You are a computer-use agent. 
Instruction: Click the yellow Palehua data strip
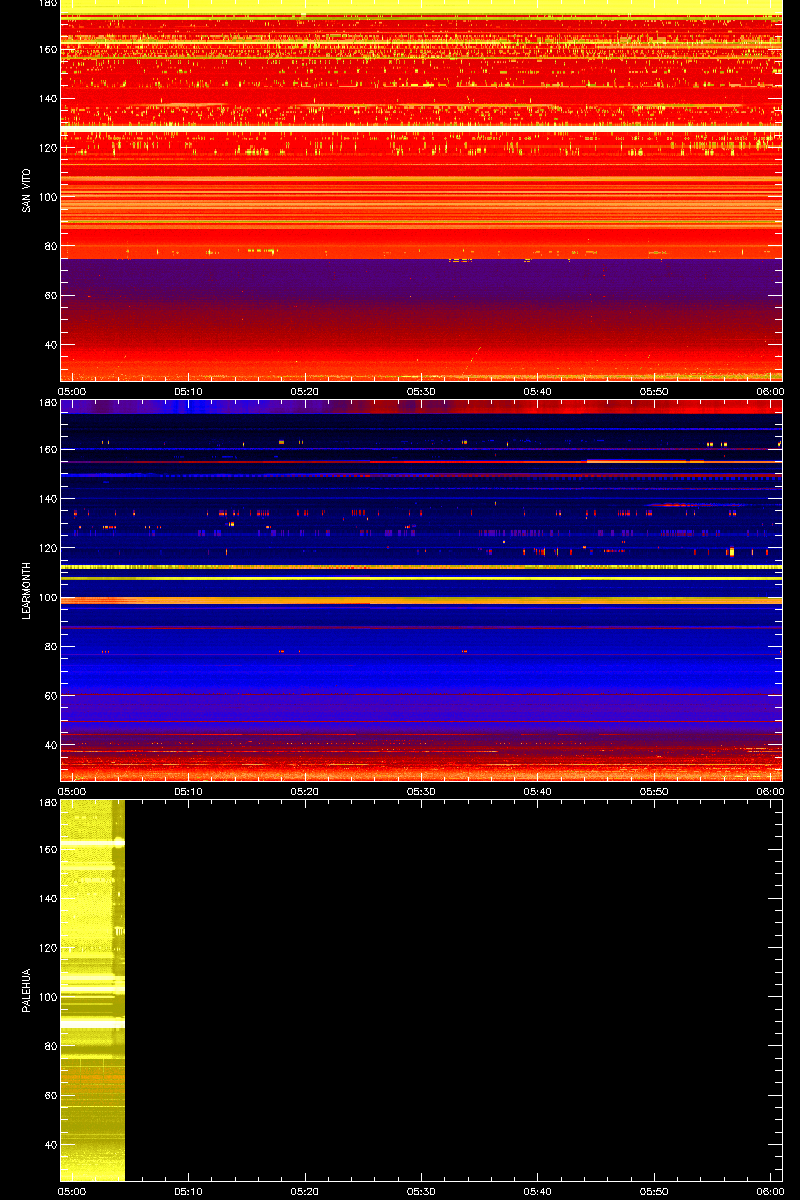(92, 990)
